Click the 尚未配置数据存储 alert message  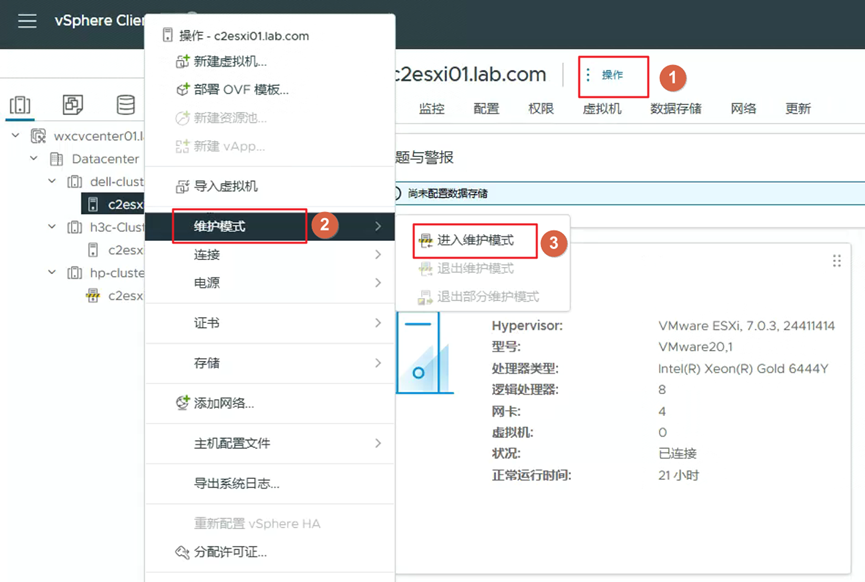447,194
